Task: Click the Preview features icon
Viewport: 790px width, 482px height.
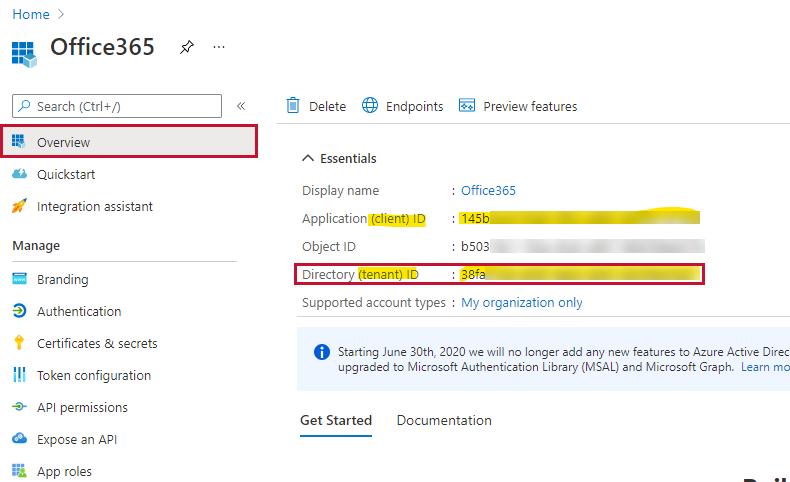Action: pos(467,105)
